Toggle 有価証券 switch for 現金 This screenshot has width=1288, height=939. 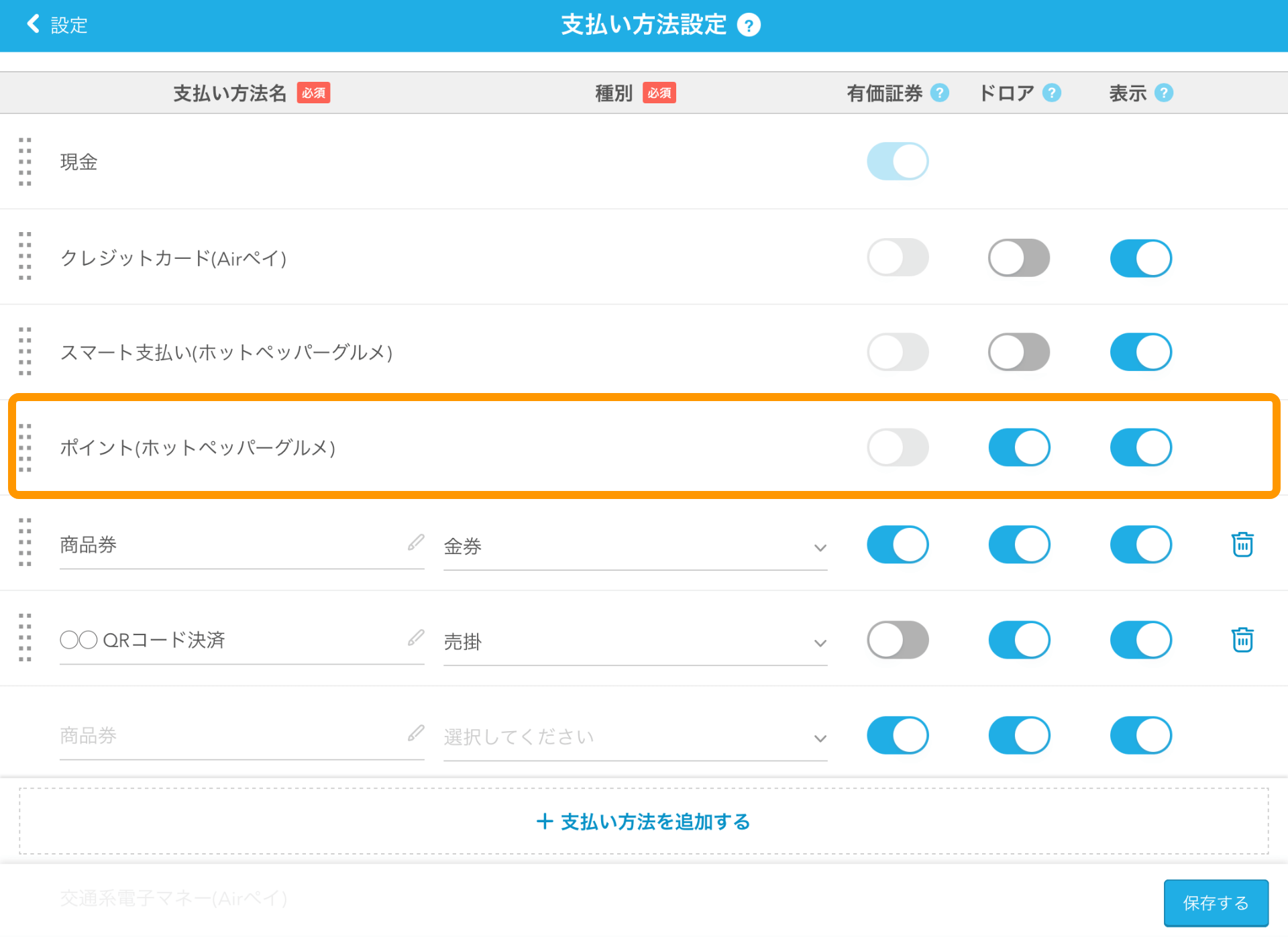(898, 162)
